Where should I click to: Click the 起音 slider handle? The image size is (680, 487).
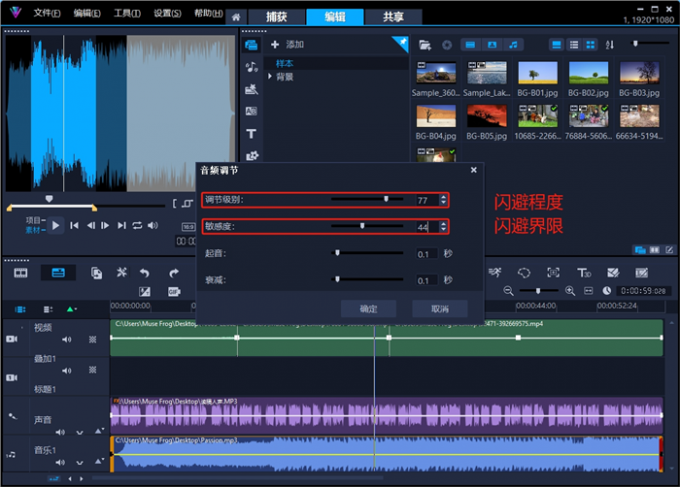coord(337,253)
